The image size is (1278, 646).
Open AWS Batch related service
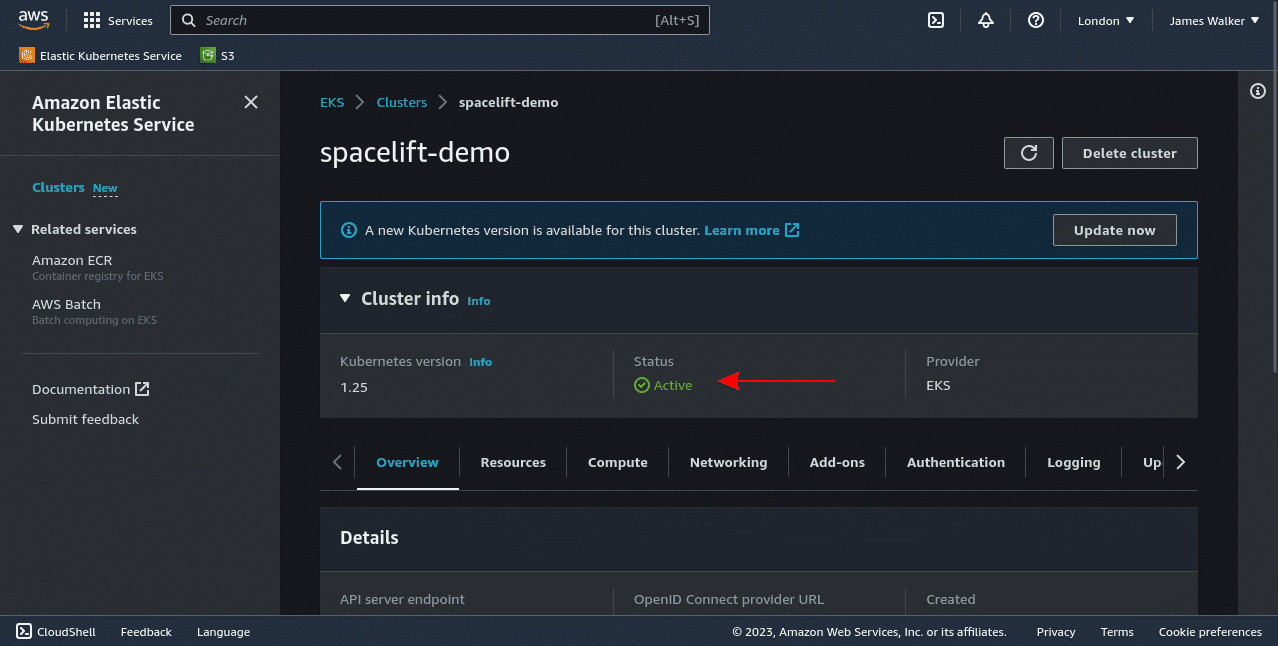tap(66, 304)
